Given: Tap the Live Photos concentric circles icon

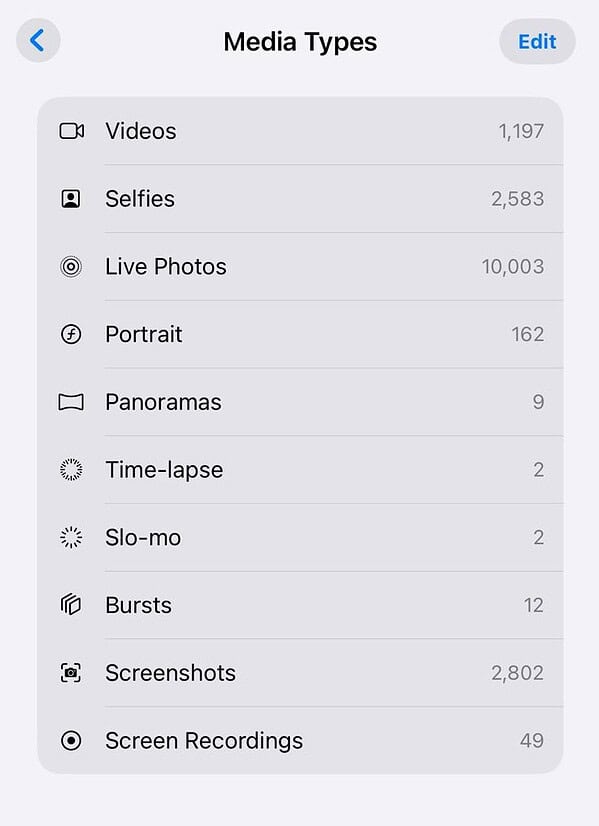Looking at the screenshot, I should [69, 266].
